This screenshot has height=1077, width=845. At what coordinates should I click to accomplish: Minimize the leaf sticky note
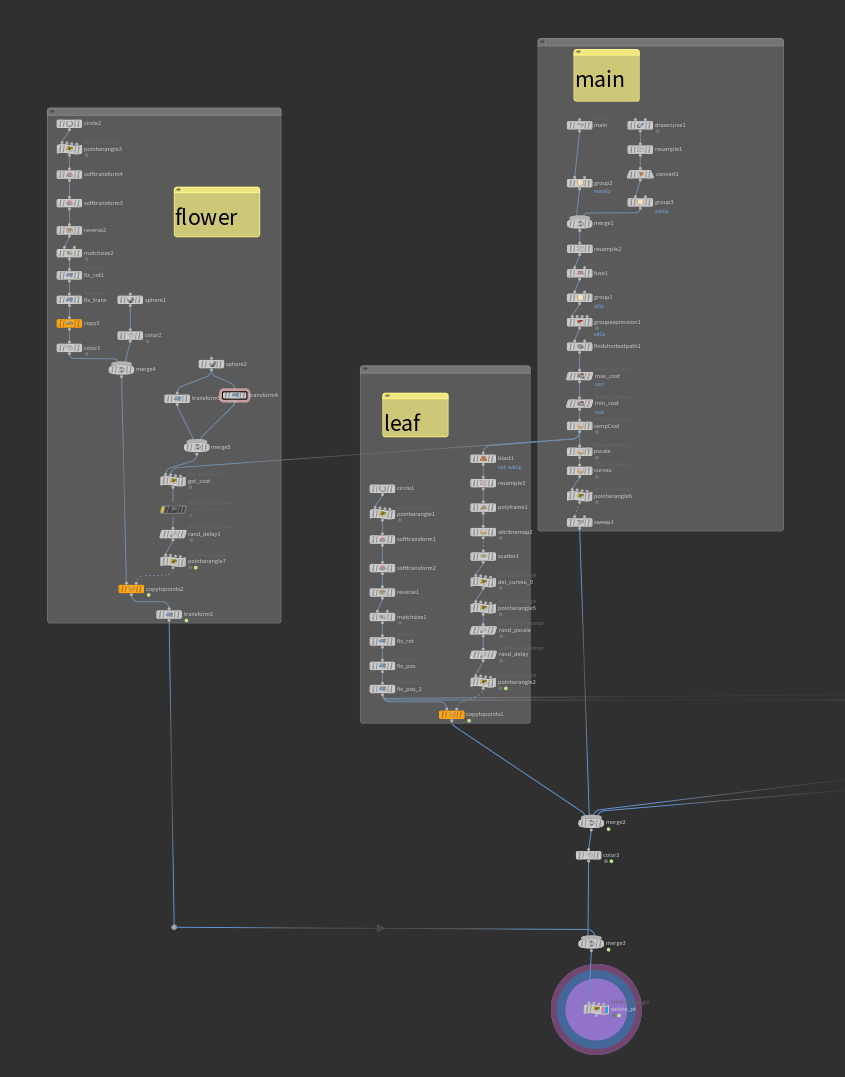[x=387, y=396]
